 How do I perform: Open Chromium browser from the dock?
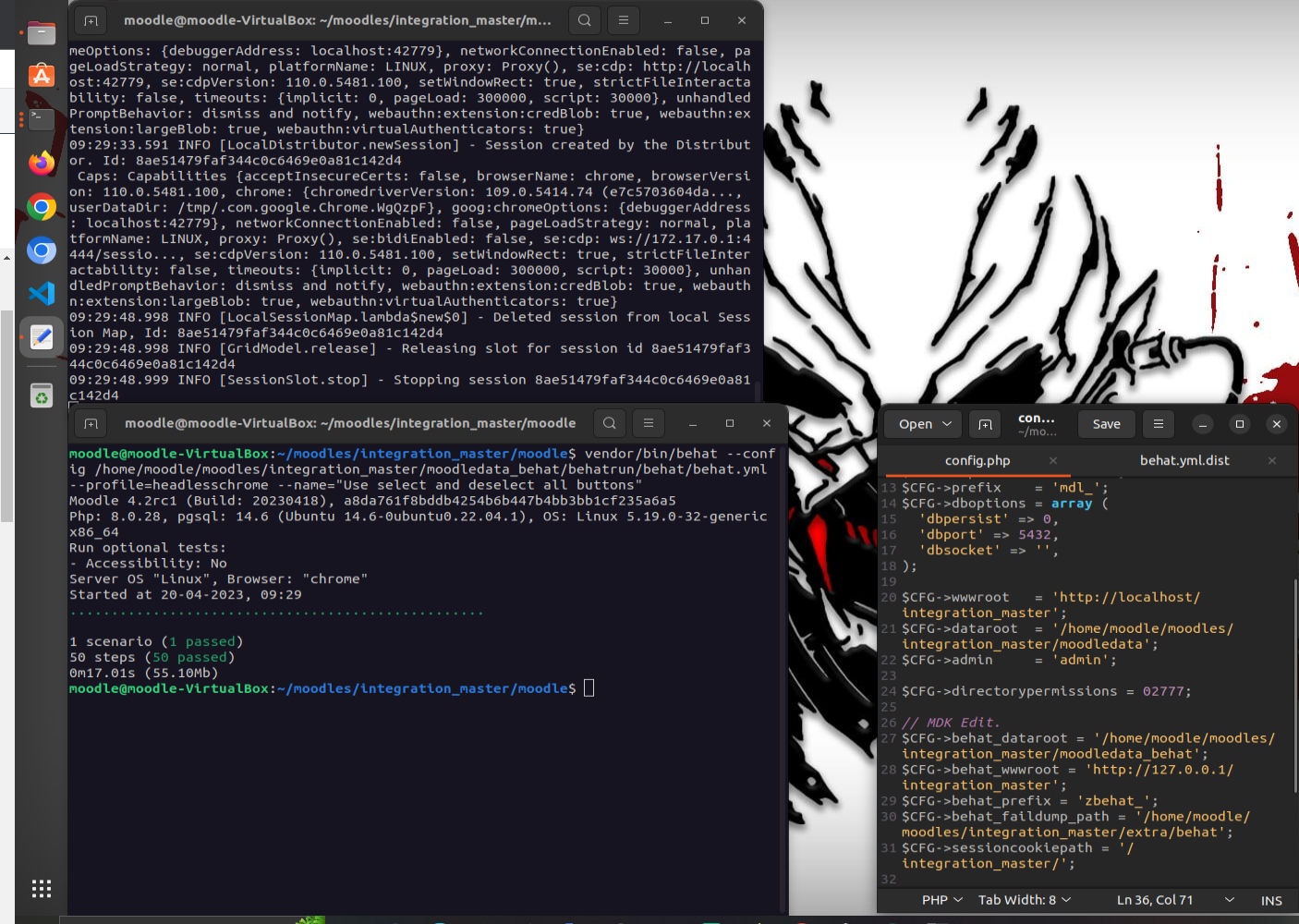click(42, 250)
